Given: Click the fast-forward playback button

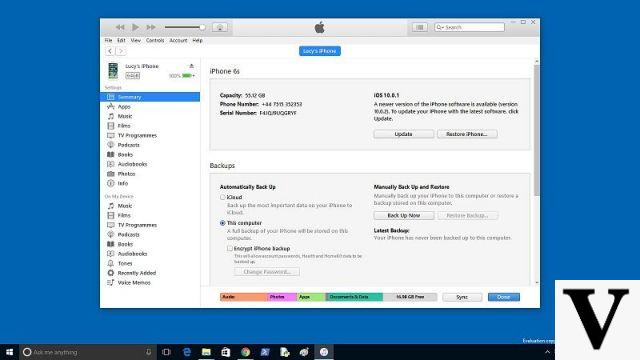Looking at the screenshot, I should [x=151, y=27].
